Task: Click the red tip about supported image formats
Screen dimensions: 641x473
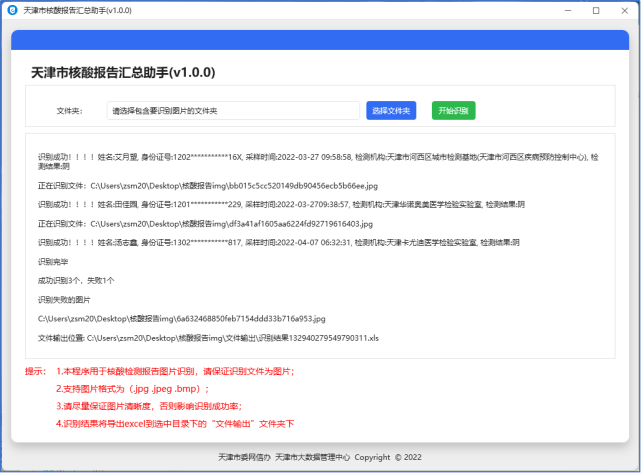Action: tap(132, 388)
